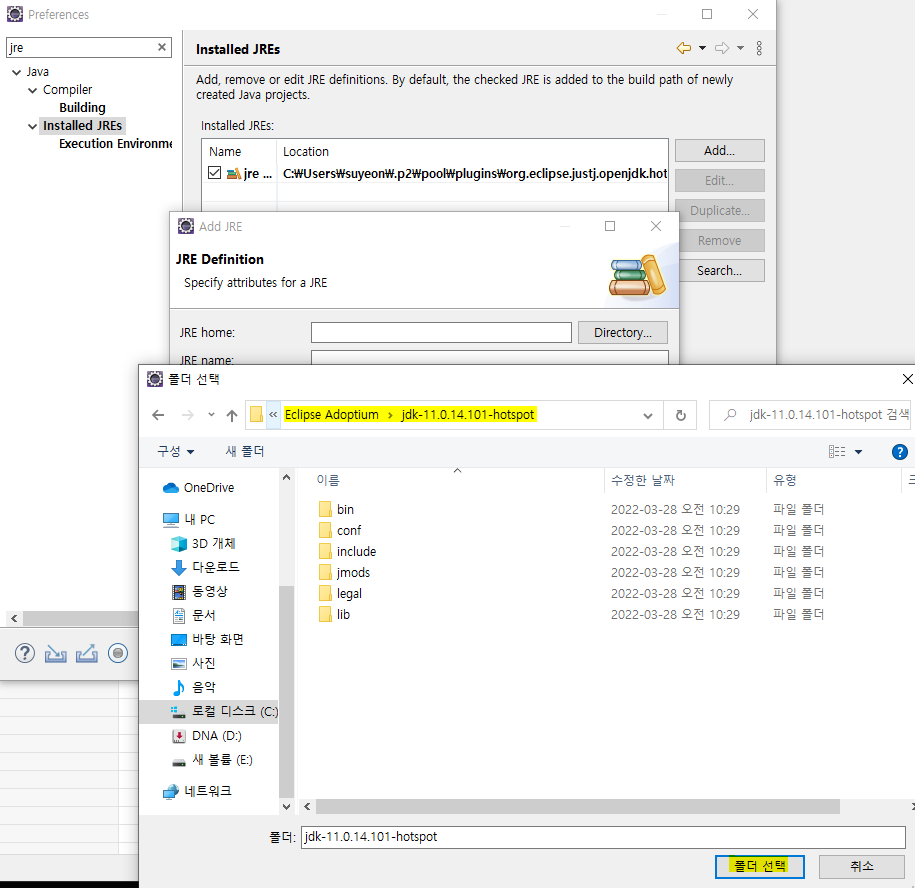Image resolution: width=915 pixels, height=888 pixels.
Task: Select 네트워크 in navigation pane
Action: point(197,791)
